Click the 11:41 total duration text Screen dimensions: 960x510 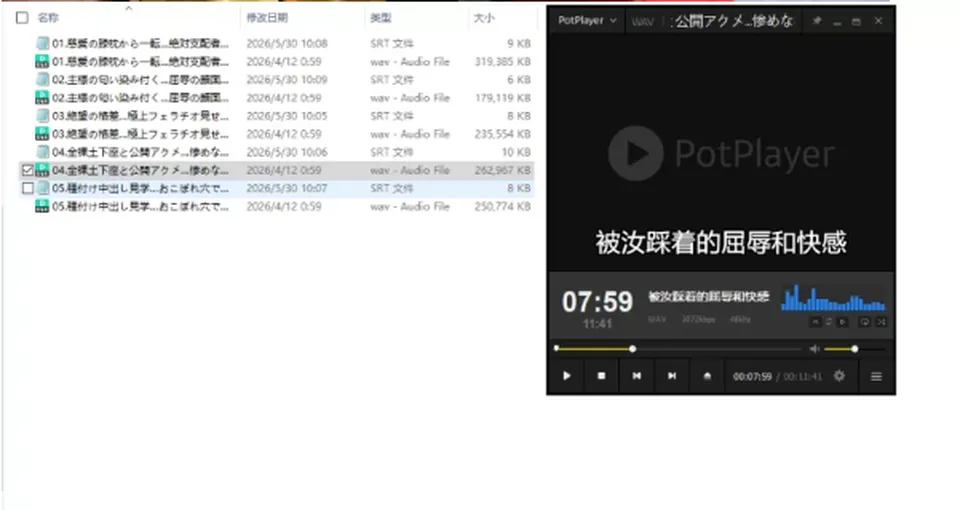tap(597, 323)
